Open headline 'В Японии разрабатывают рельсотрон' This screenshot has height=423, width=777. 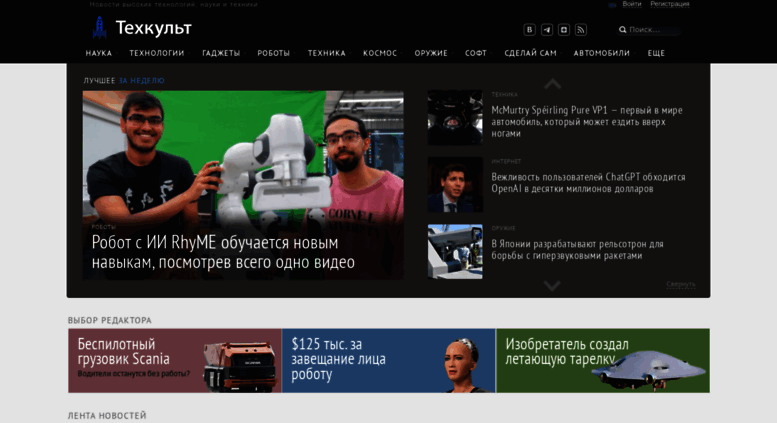[577, 250]
